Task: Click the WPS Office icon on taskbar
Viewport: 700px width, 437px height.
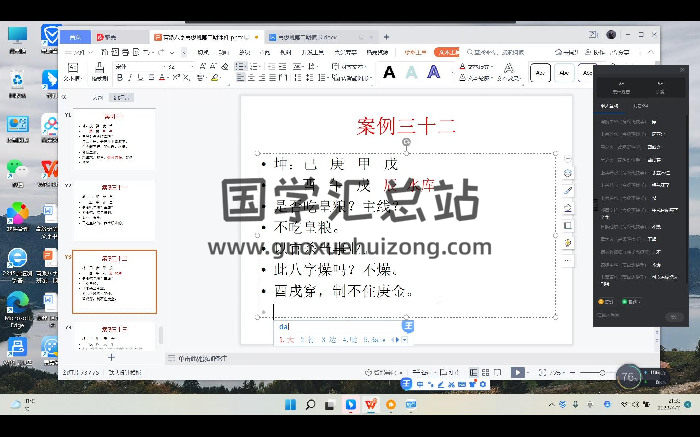Action: (x=371, y=405)
